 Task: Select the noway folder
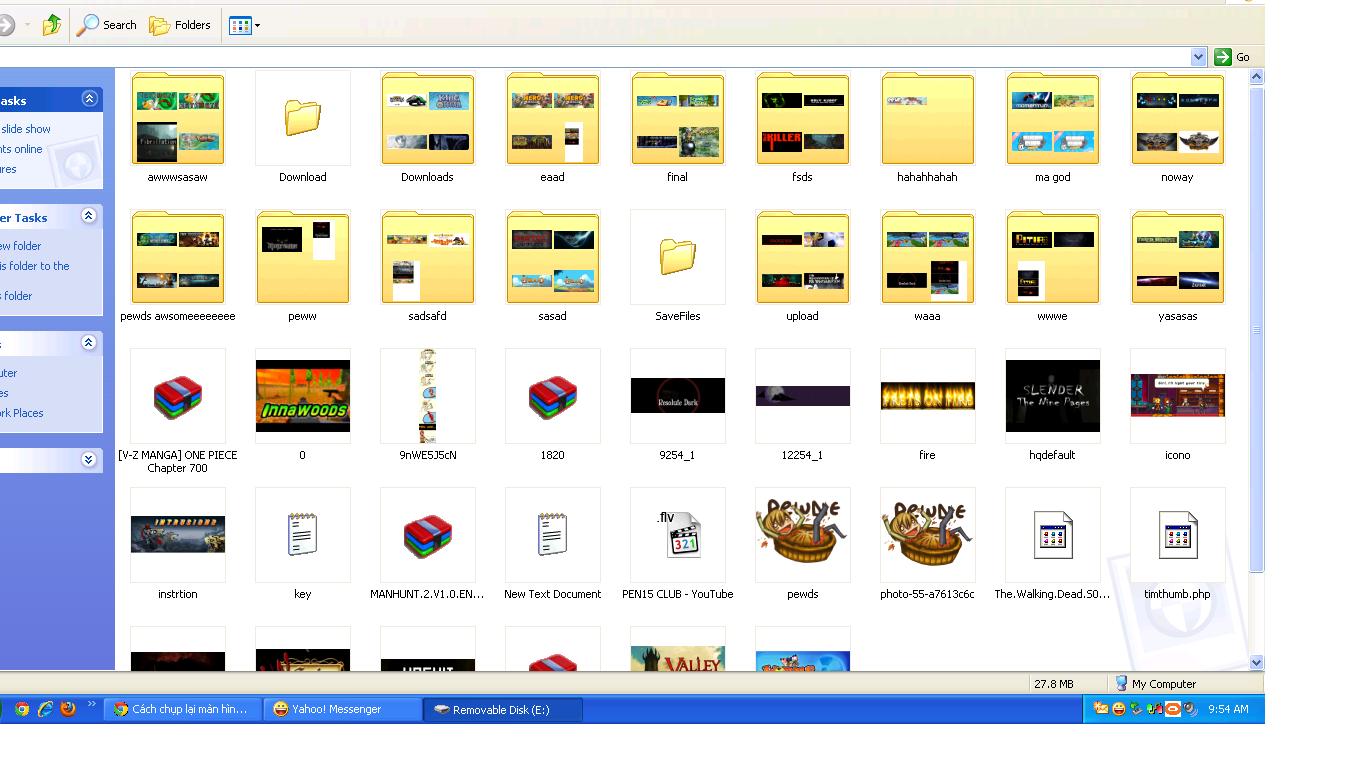1178,128
